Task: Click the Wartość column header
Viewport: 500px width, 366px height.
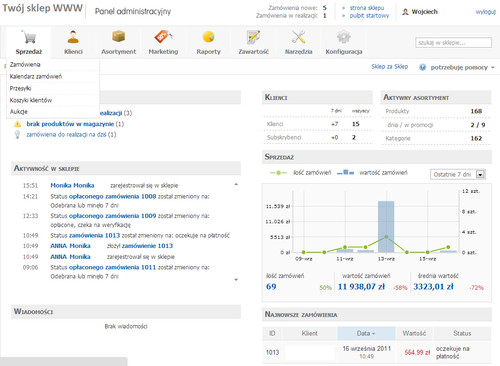Action: 414,333
